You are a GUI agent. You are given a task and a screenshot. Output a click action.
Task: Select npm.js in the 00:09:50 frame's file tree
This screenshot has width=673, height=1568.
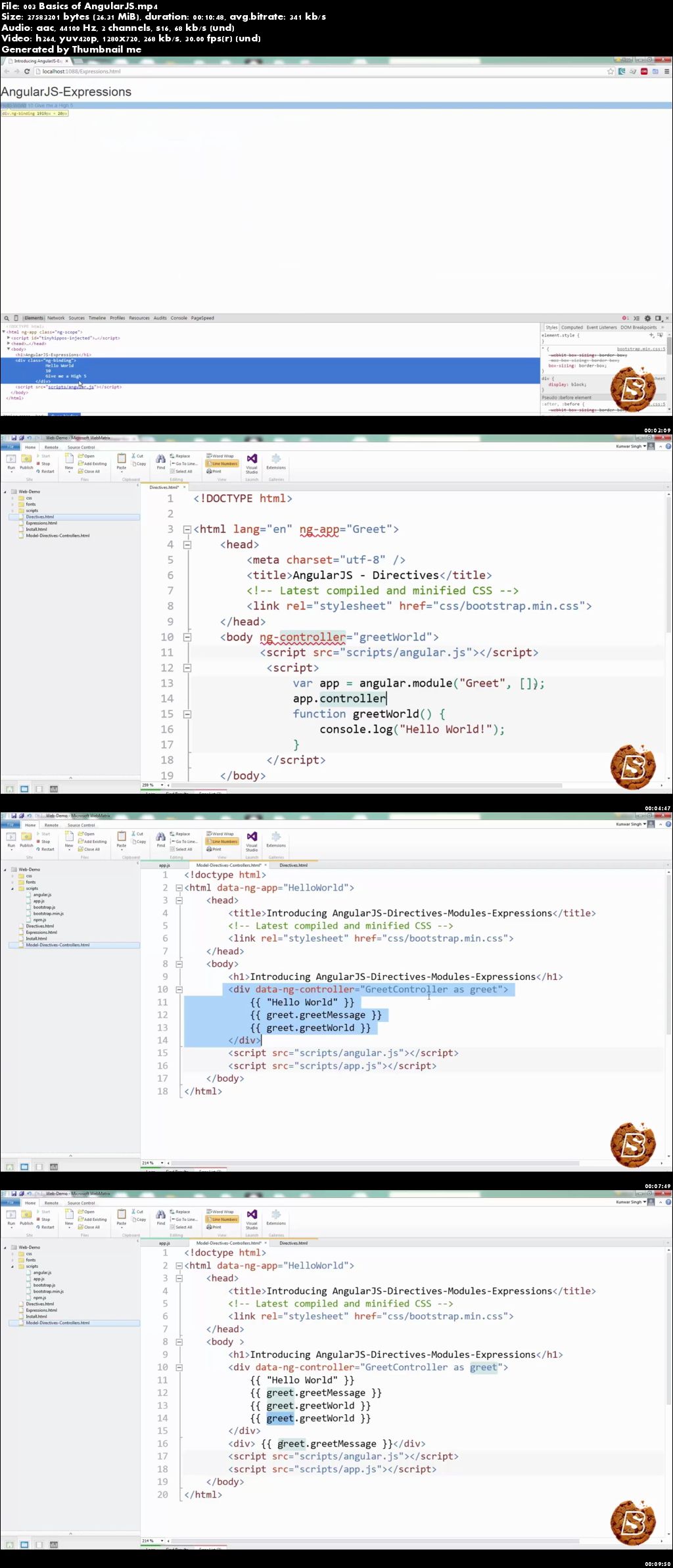[39, 1298]
